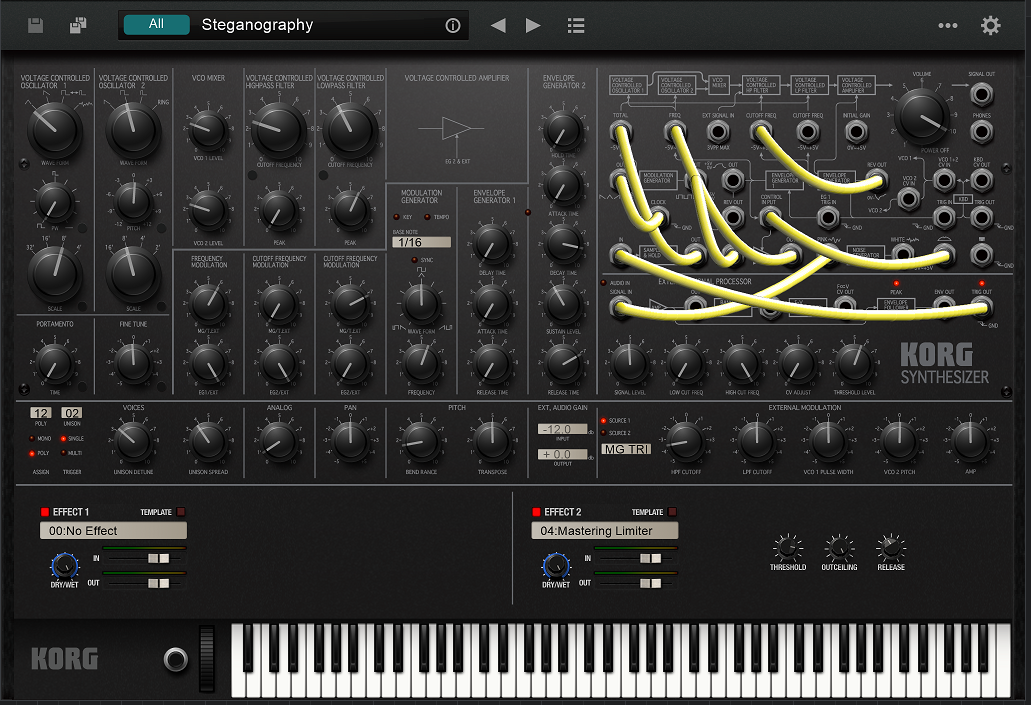
Task: Select SINGLE trigger mode
Action: (64, 438)
